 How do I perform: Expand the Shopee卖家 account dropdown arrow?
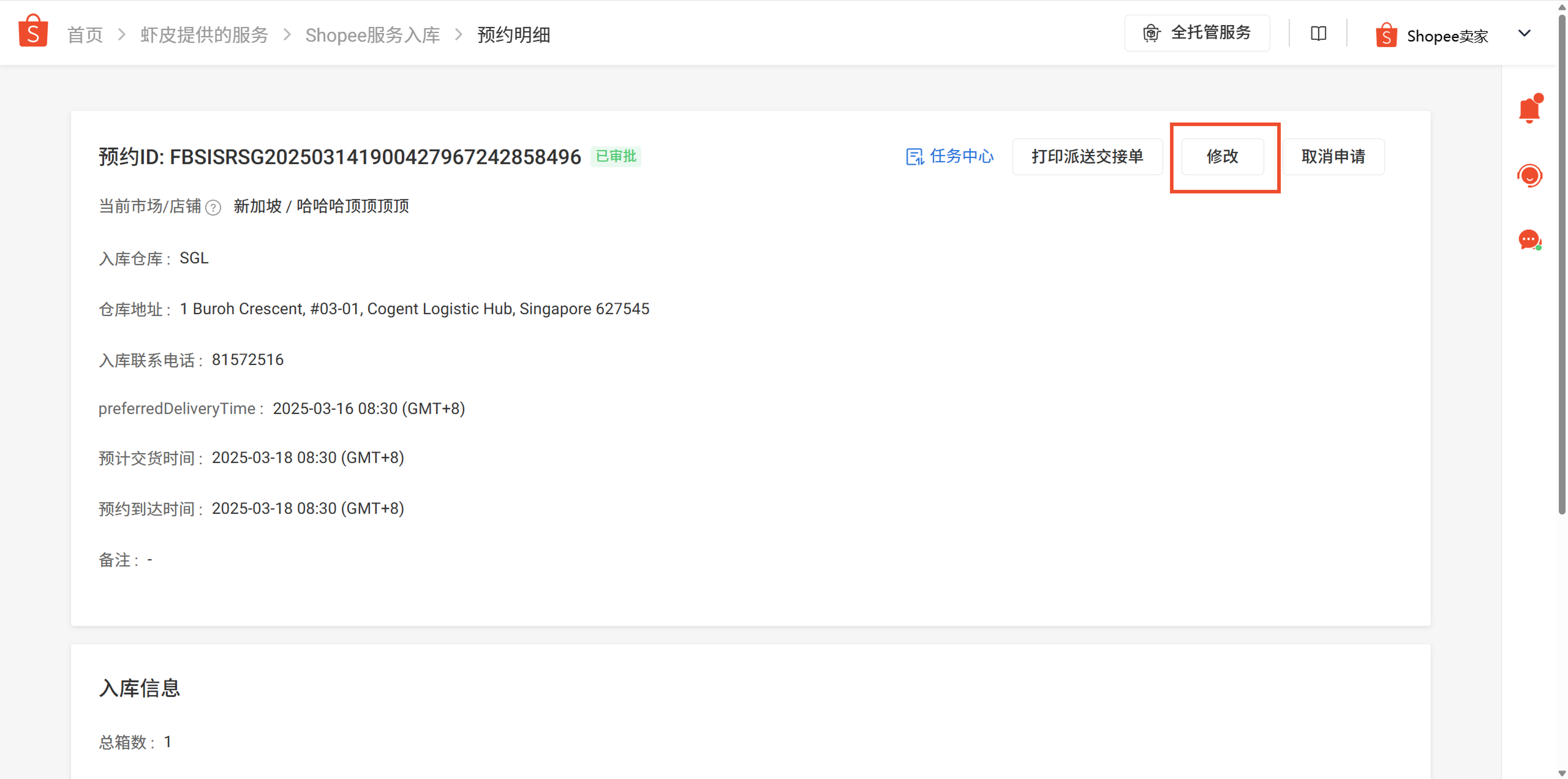click(x=1523, y=33)
